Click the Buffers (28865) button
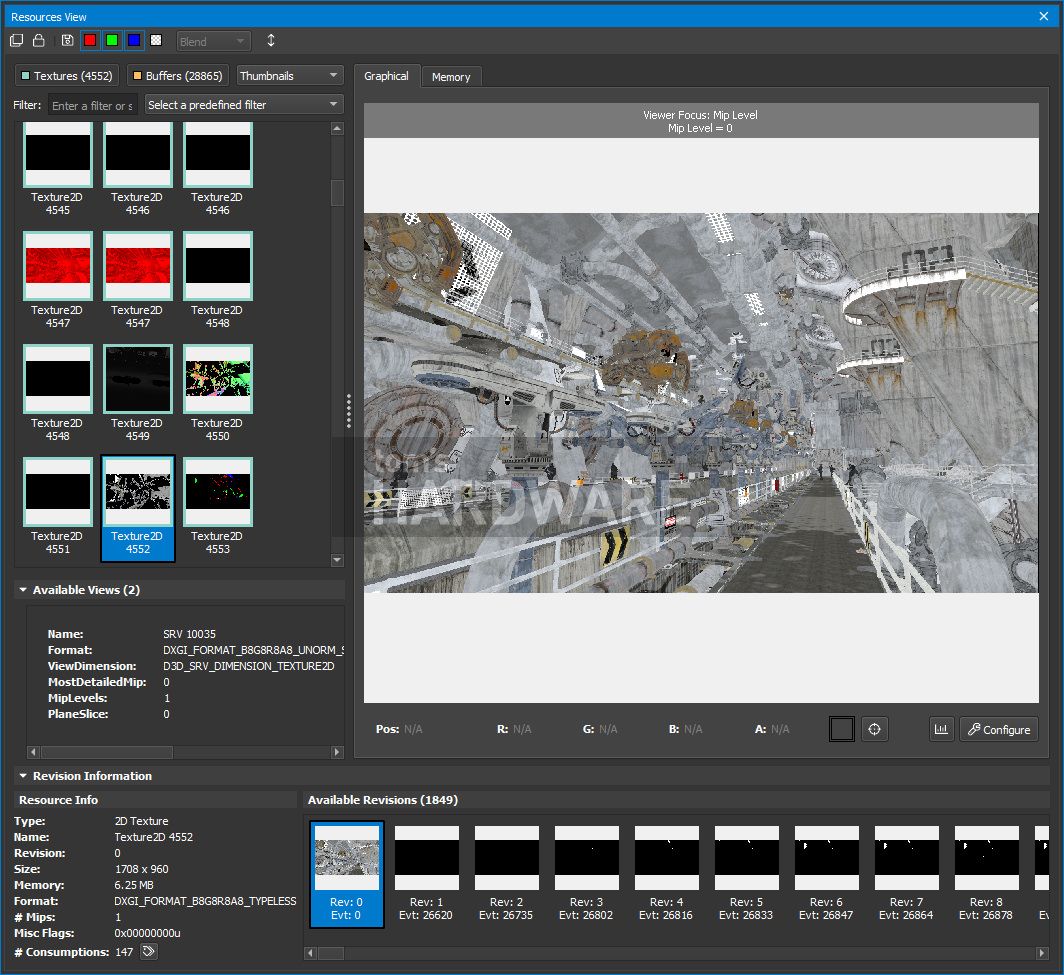The height and width of the screenshot is (975, 1064). click(177, 75)
